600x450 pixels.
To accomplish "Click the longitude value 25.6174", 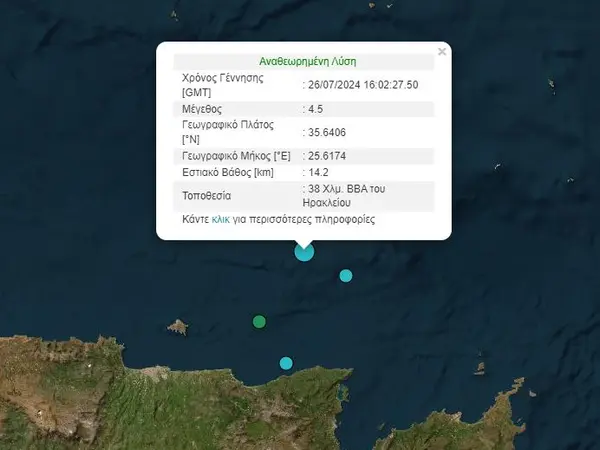I will 331,156.
